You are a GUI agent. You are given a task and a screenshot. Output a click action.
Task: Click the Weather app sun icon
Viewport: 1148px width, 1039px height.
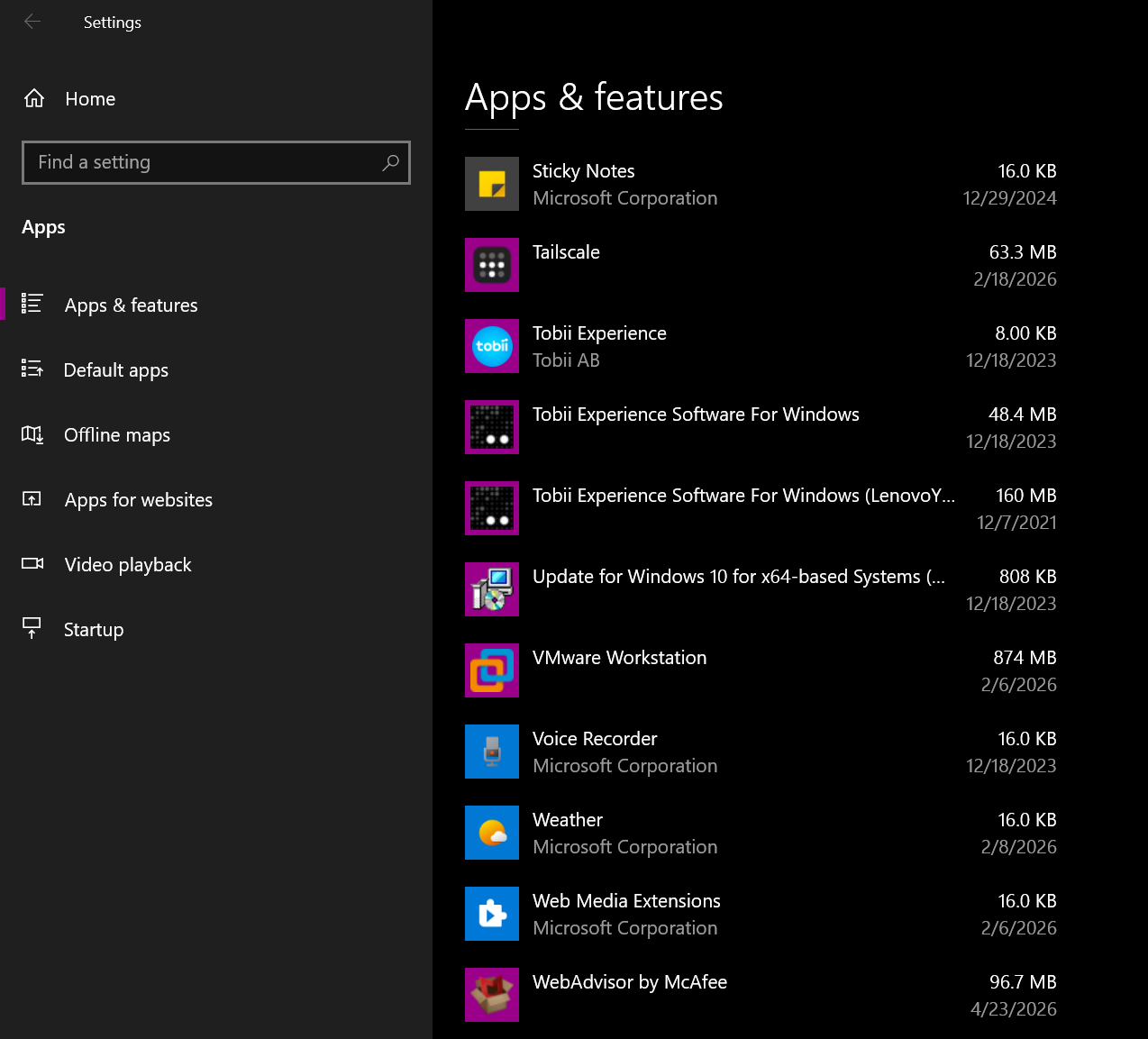(x=491, y=833)
